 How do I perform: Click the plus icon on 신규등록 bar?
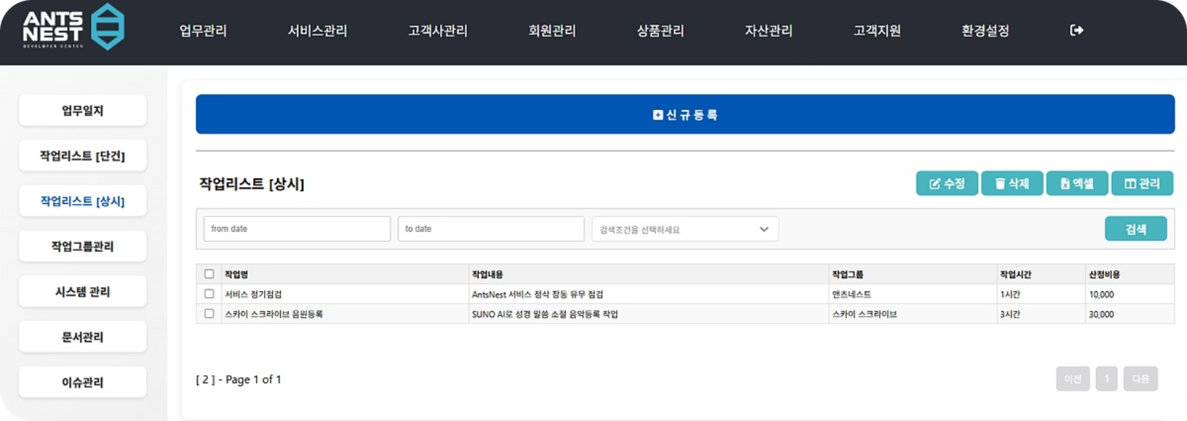click(658, 115)
